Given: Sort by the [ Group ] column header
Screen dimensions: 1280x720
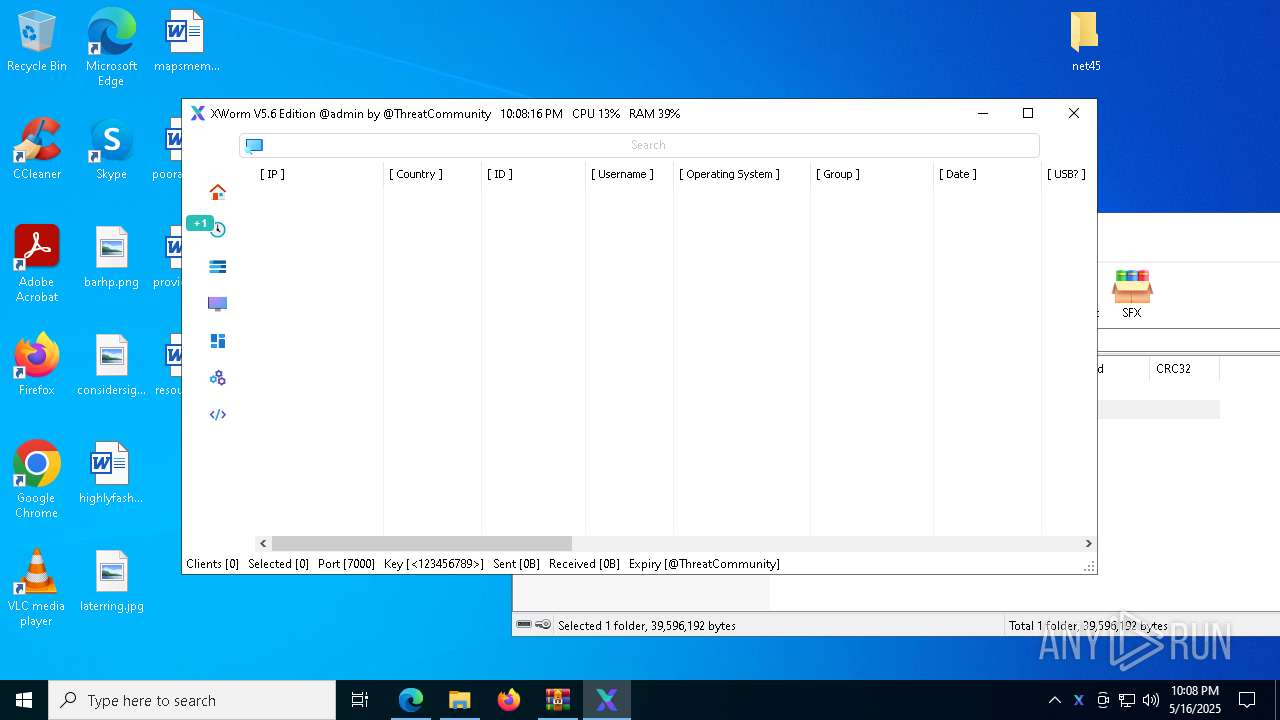Looking at the screenshot, I should 838,174.
